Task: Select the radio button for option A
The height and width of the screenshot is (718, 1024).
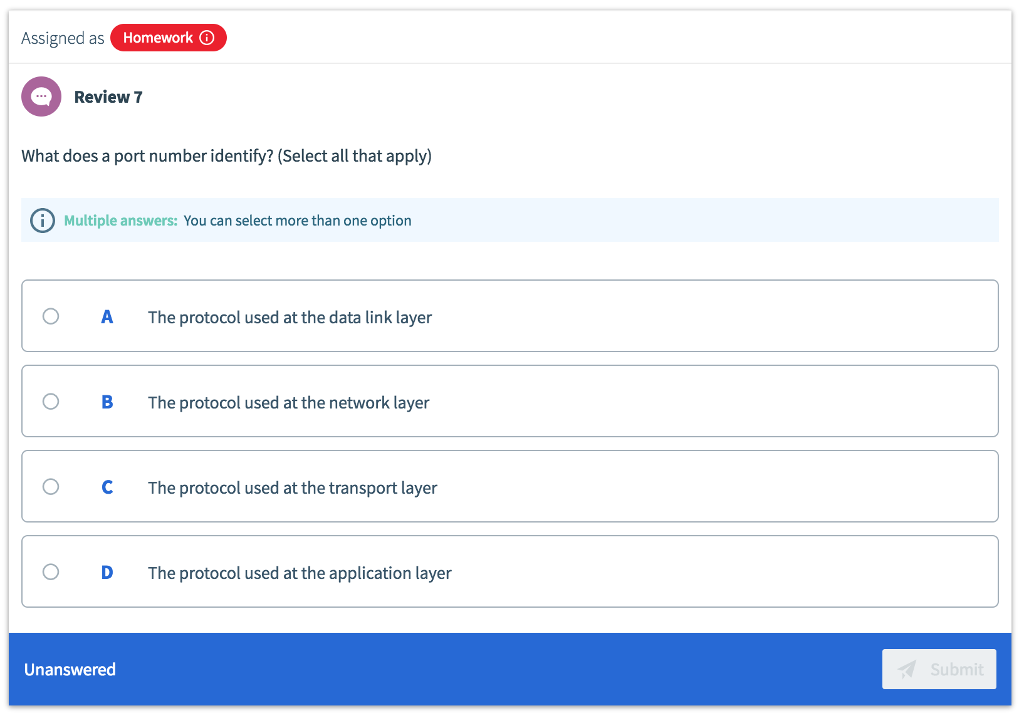Action: coord(51,316)
